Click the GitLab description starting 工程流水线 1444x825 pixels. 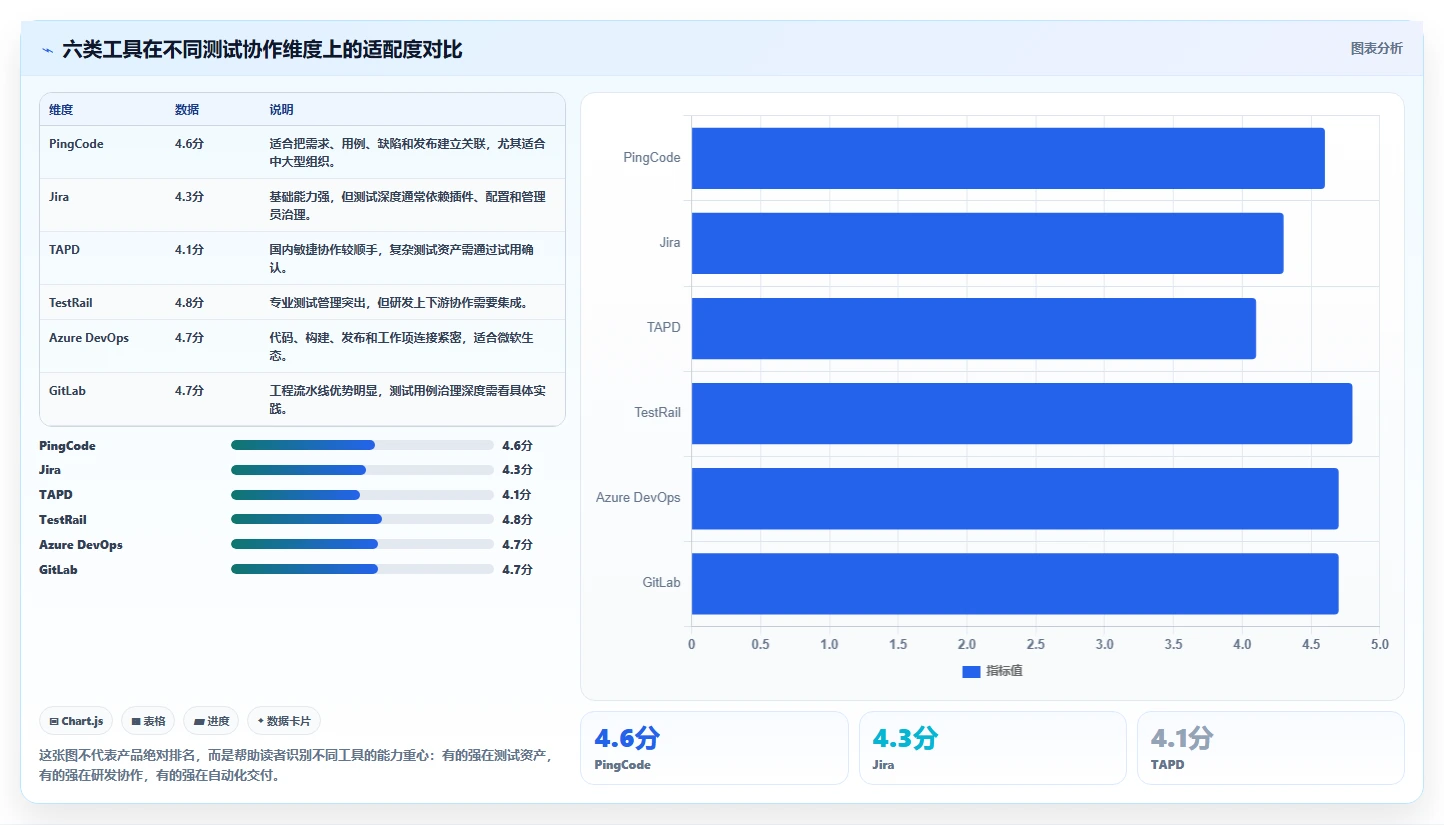tap(408, 399)
